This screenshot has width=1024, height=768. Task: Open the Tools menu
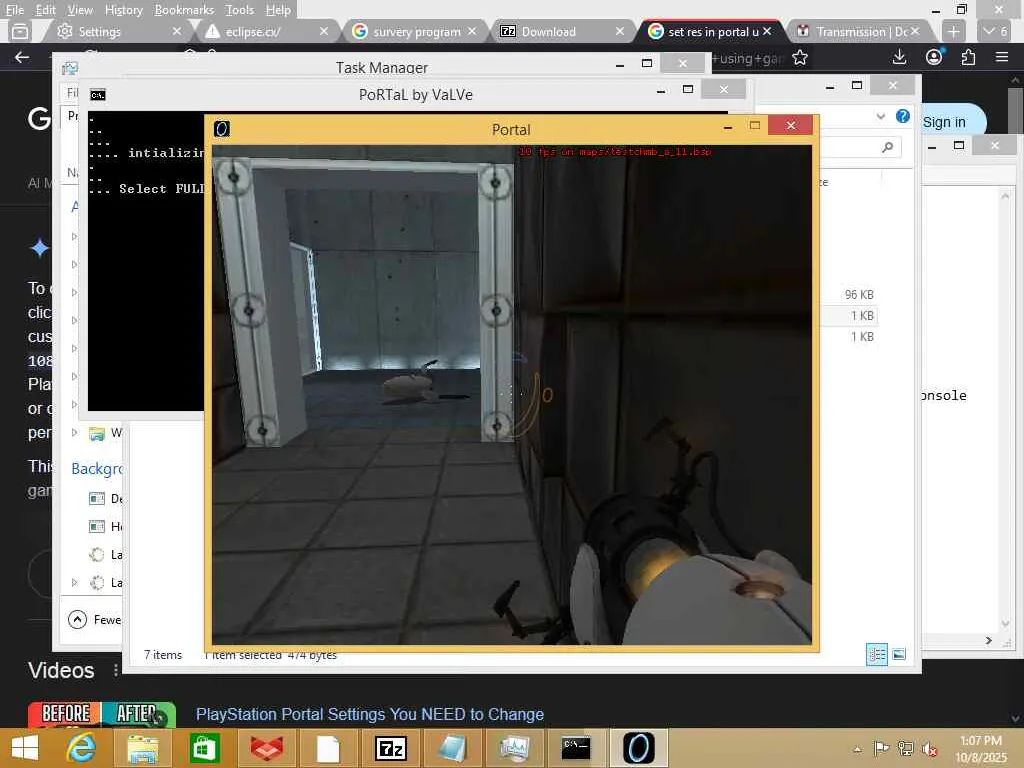pos(240,10)
